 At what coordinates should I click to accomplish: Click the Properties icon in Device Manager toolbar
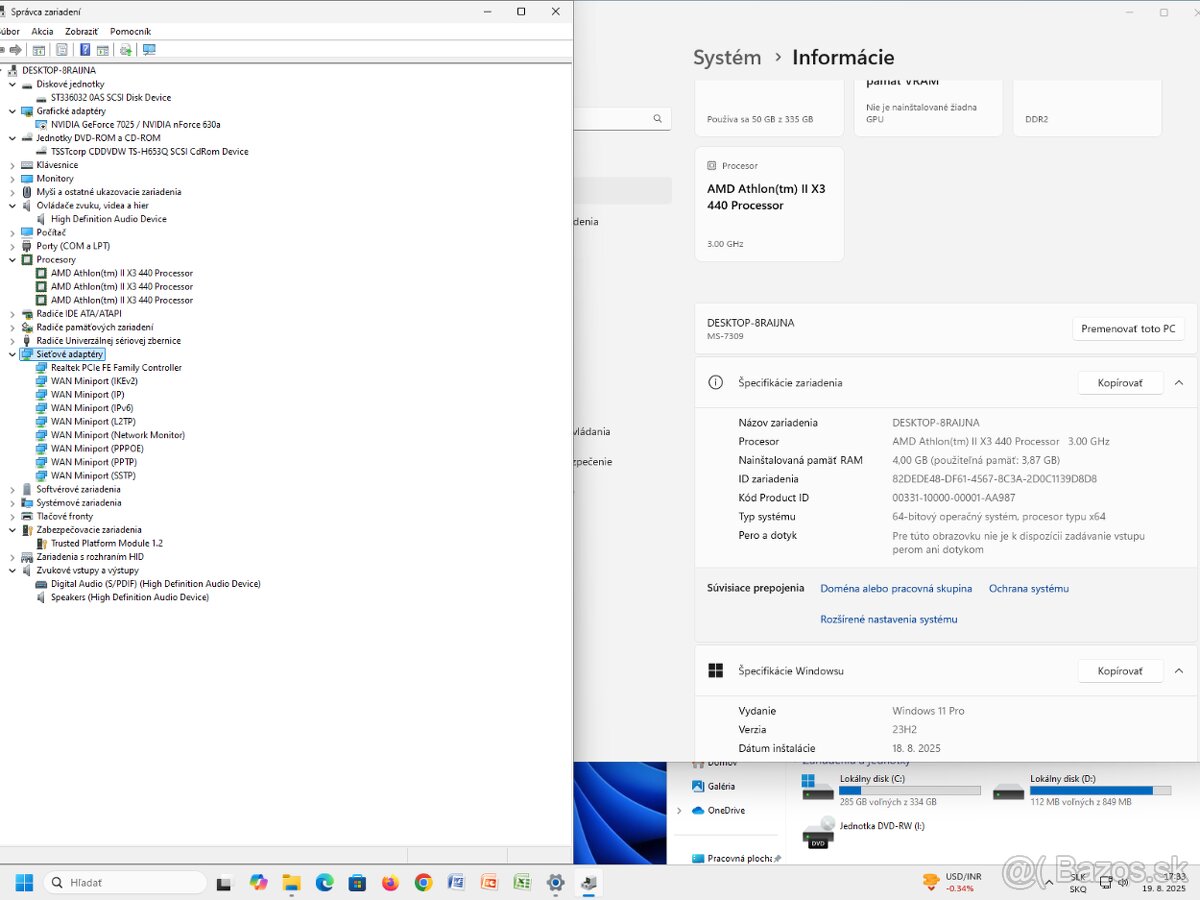click(61, 49)
